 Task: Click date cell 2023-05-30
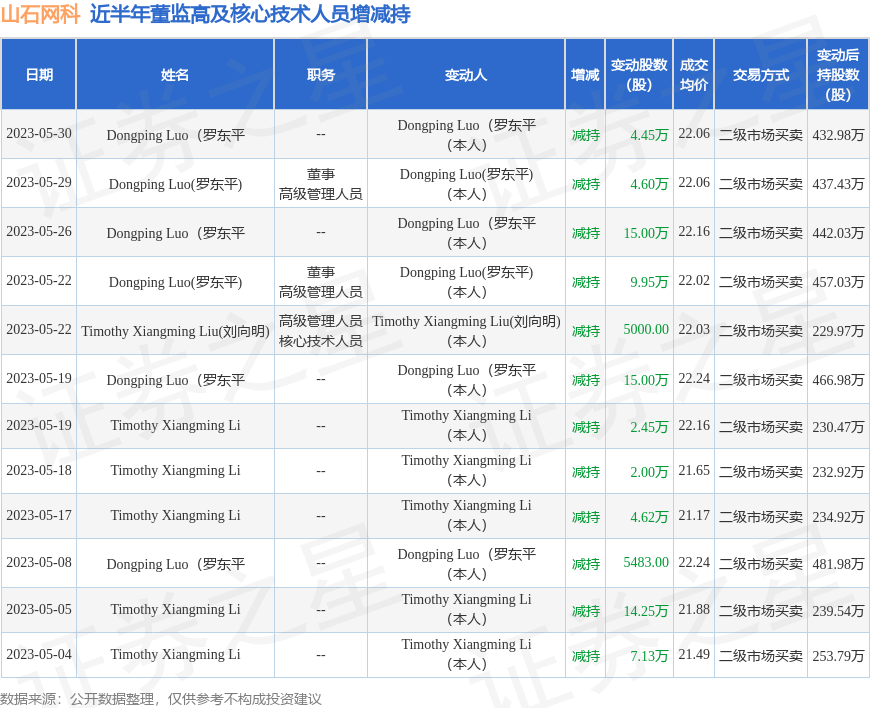click(x=39, y=134)
